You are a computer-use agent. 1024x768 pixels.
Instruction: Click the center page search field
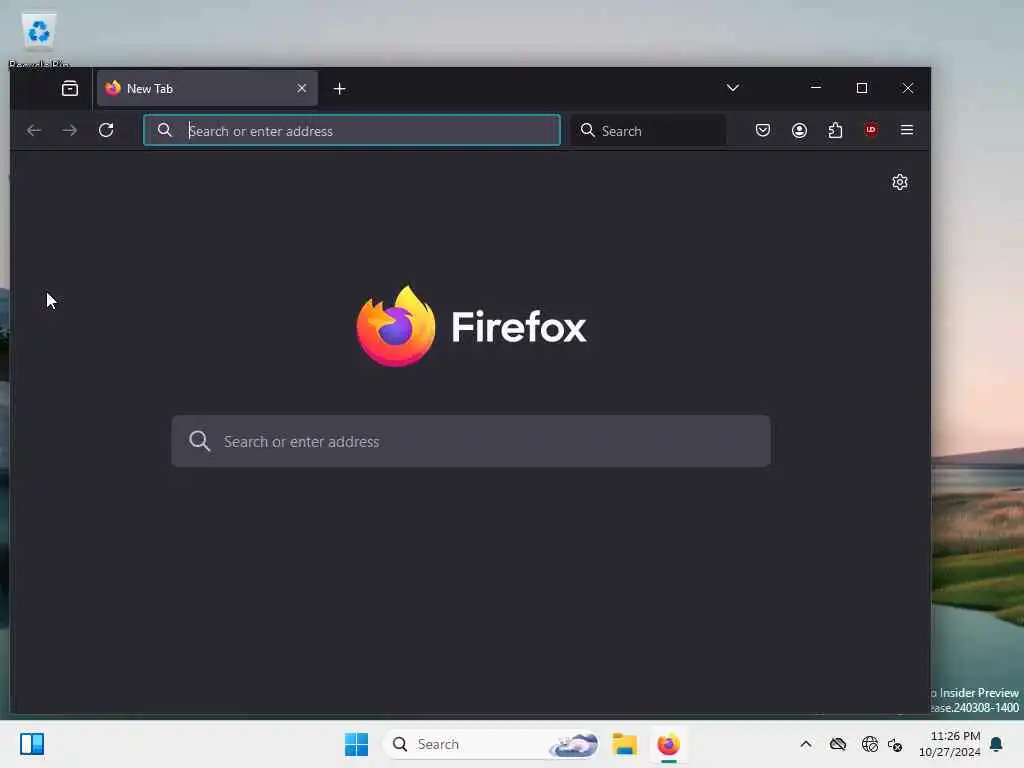coord(471,441)
